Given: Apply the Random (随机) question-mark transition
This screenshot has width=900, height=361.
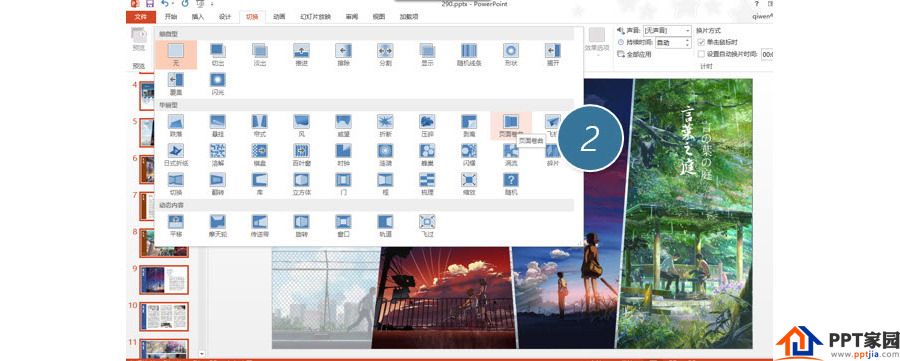Looking at the screenshot, I should coord(511,184).
